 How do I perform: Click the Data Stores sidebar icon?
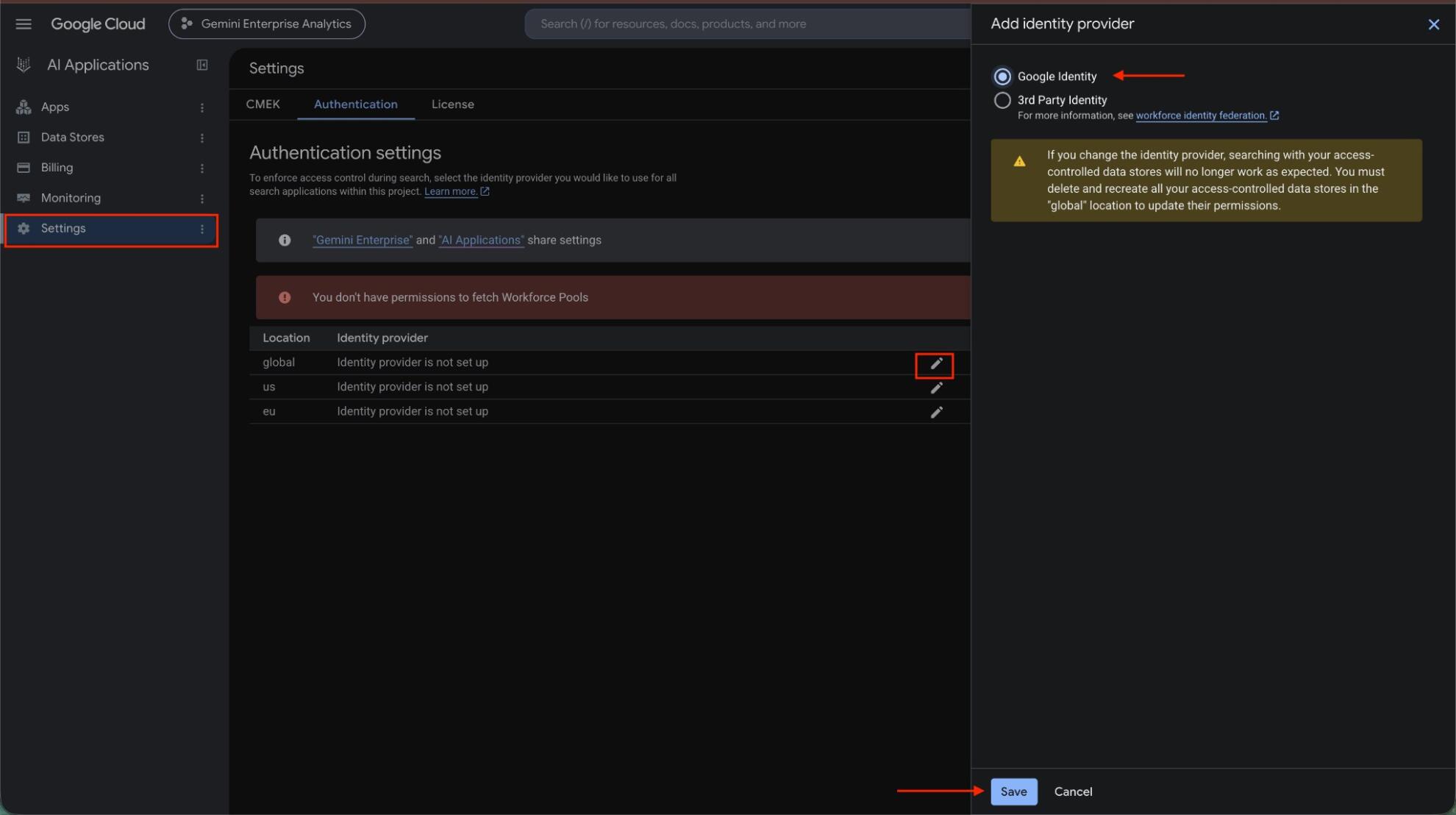coord(24,138)
